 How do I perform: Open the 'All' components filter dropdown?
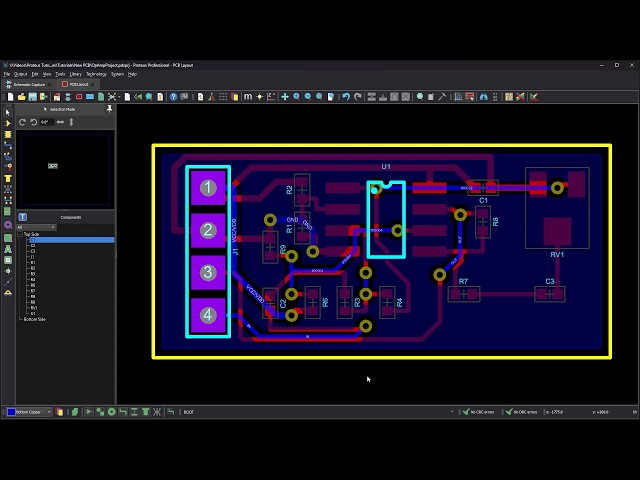[x=36, y=227]
